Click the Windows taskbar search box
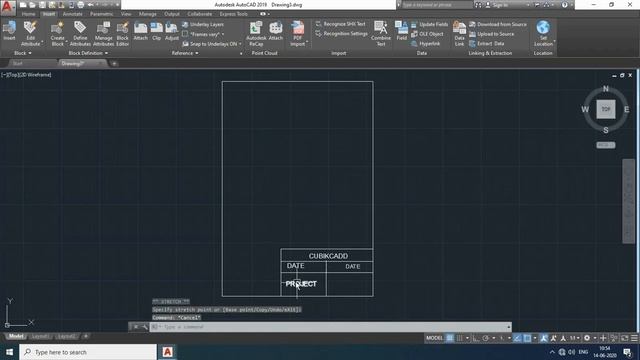Screen dimensions: 640x360 coord(87,352)
